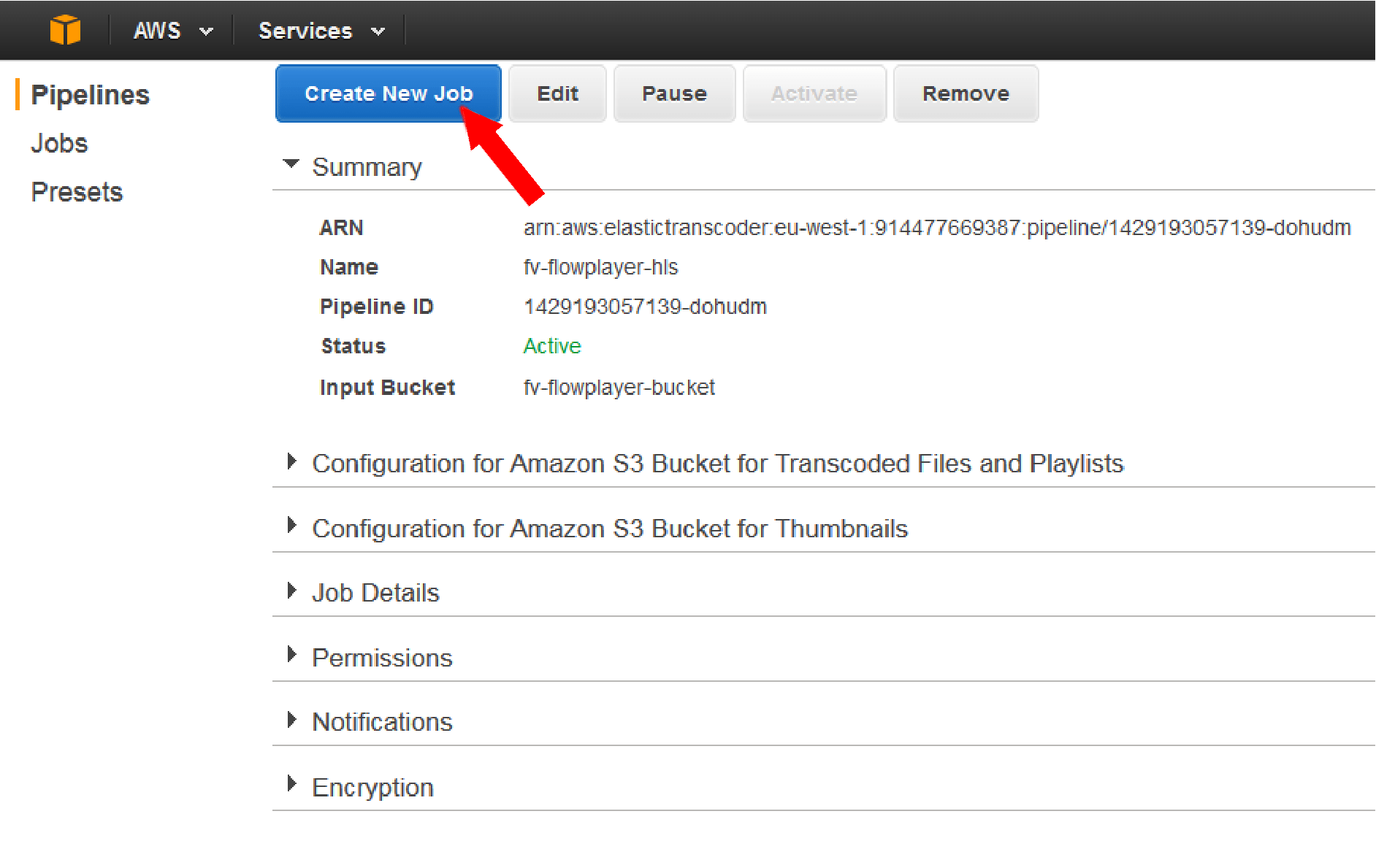
Task: Go to Jobs in the sidebar
Action: [x=59, y=143]
